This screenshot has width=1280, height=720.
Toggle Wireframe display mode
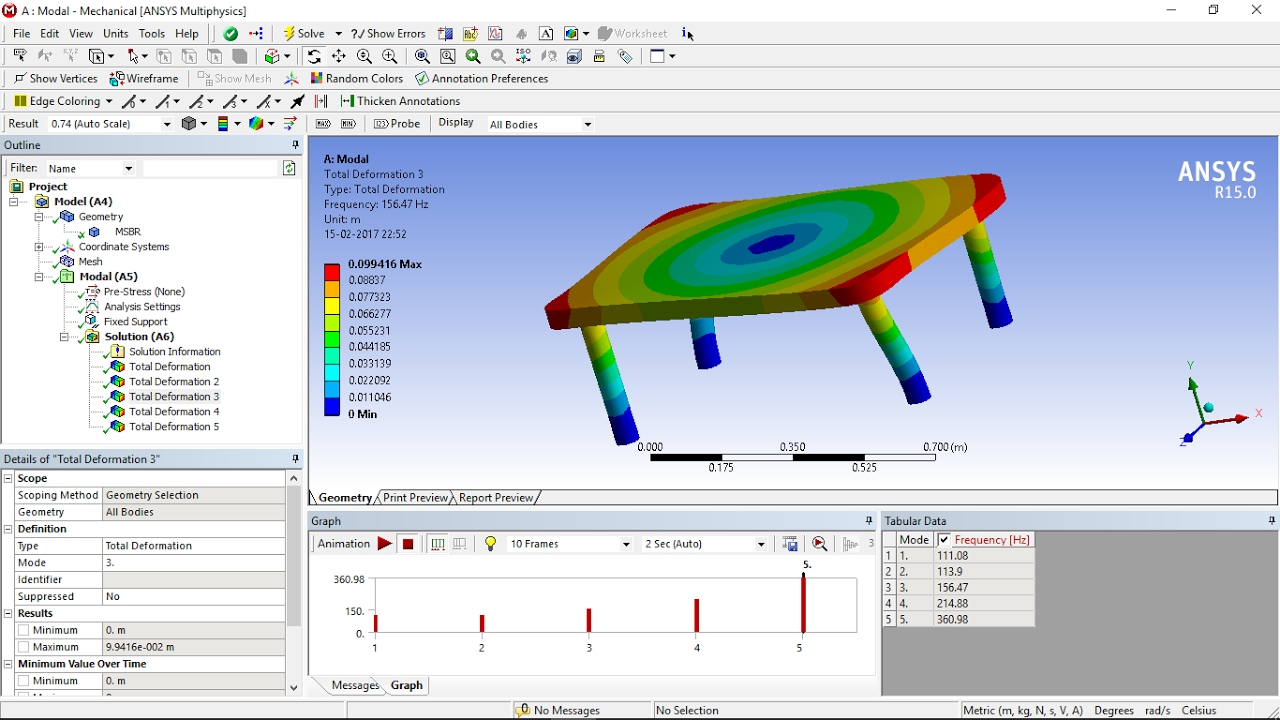coord(145,79)
